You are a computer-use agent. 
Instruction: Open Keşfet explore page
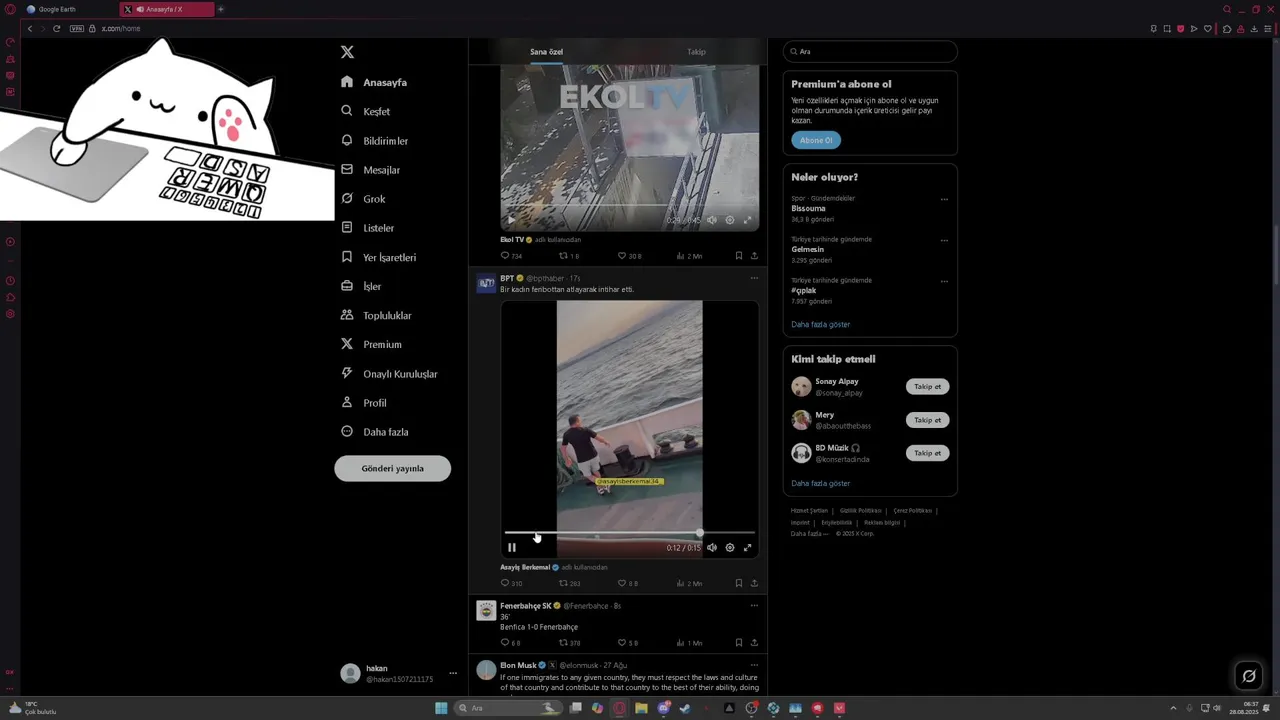tap(365, 111)
